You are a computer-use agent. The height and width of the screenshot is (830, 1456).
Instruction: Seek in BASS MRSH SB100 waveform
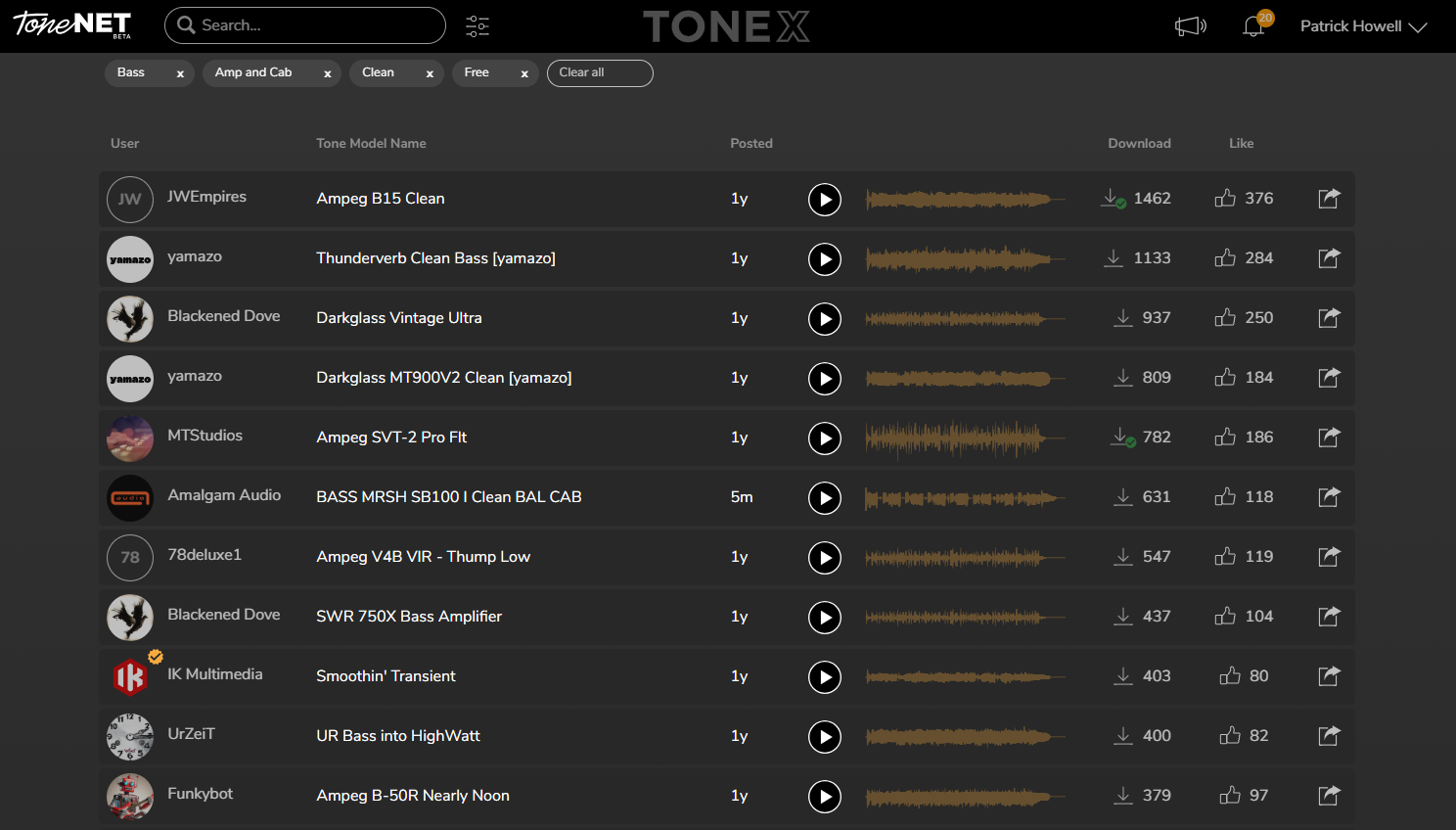pos(965,498)
